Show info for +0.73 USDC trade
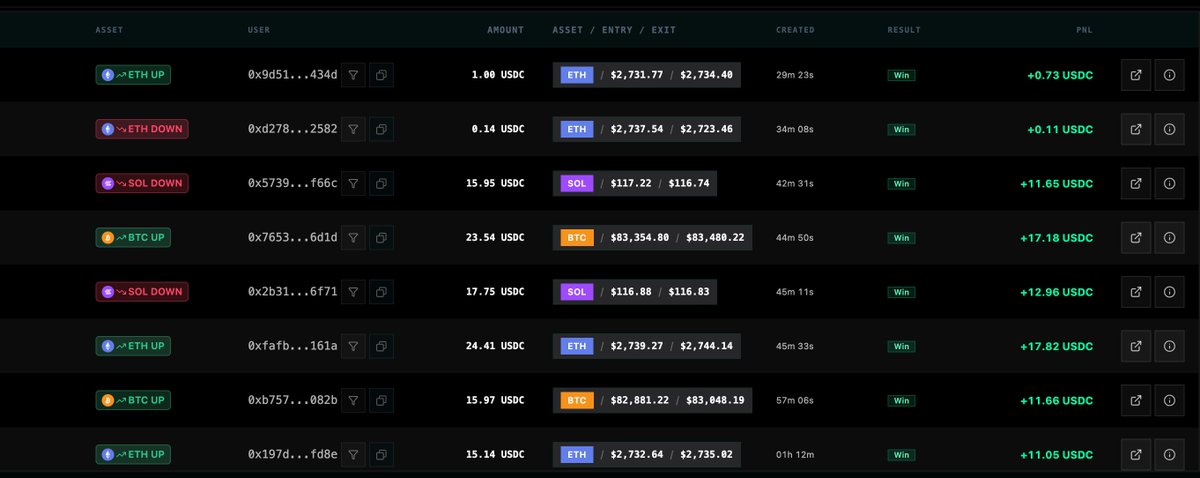This screenshot has height=478, width=1200. point(1169,75)
